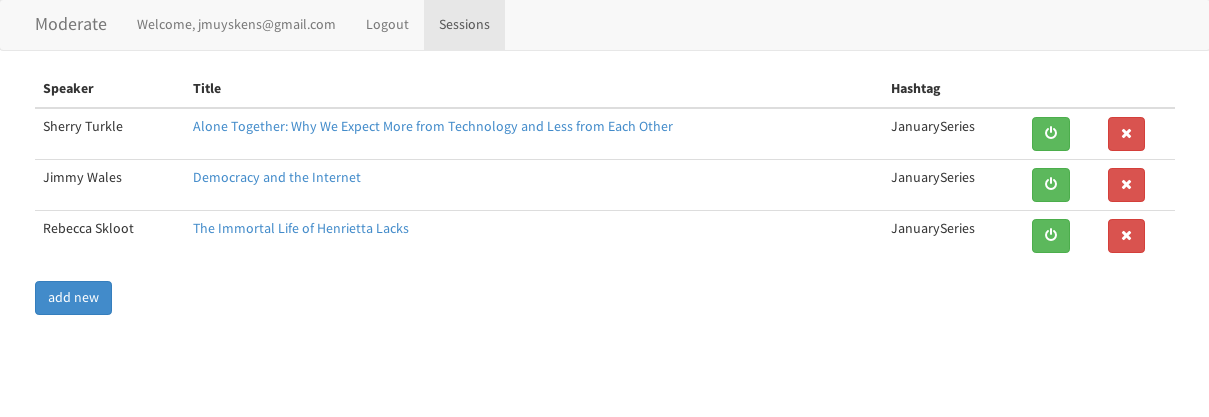Open the "Alone Together" session title link
1209x417 pixels.
[x=432, y=127]
